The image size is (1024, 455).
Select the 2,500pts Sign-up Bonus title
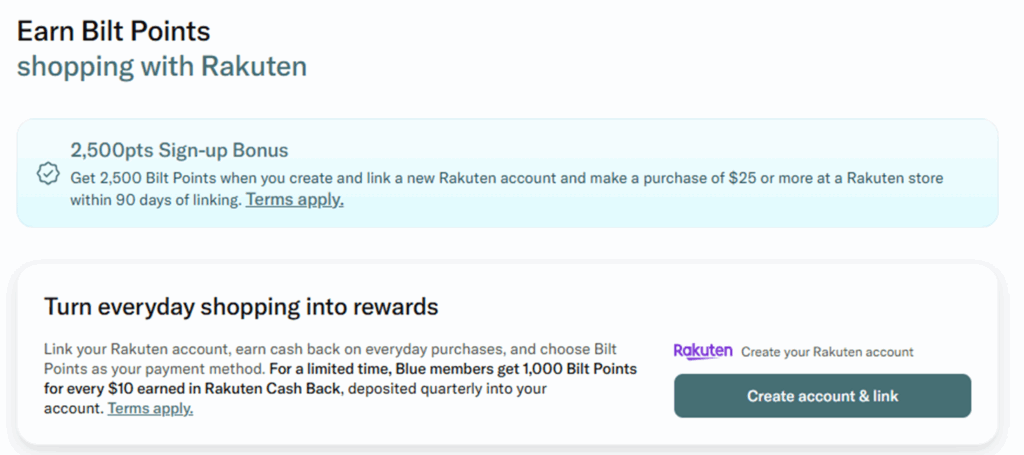[179, 150]
